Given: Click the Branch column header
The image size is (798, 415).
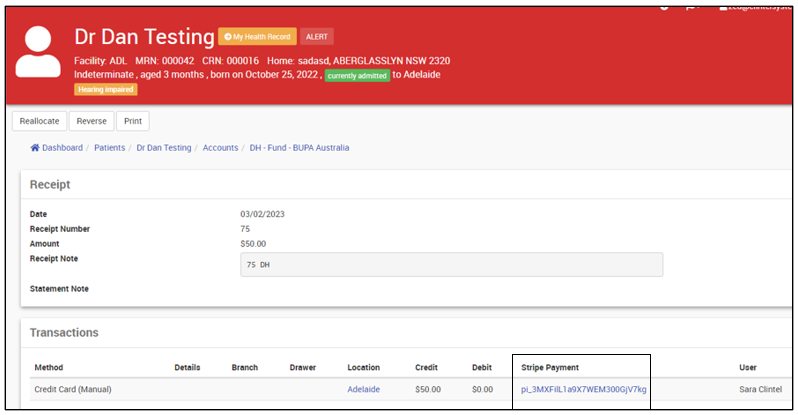Looking at the screenshot, I should click(x=245, y=367).
